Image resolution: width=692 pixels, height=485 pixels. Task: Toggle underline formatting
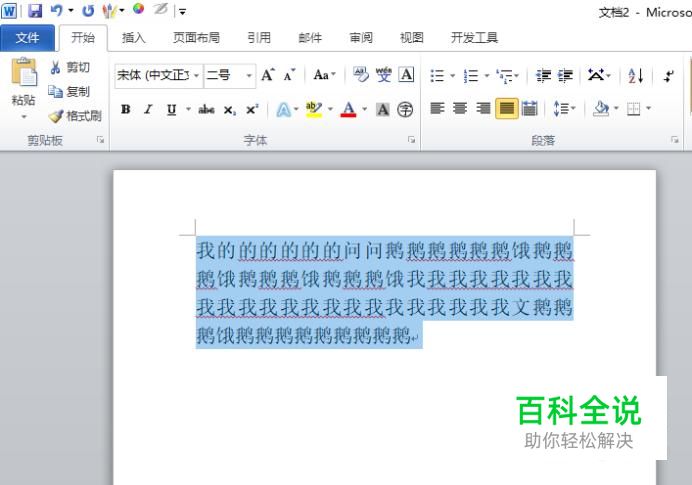coord(171,109)
